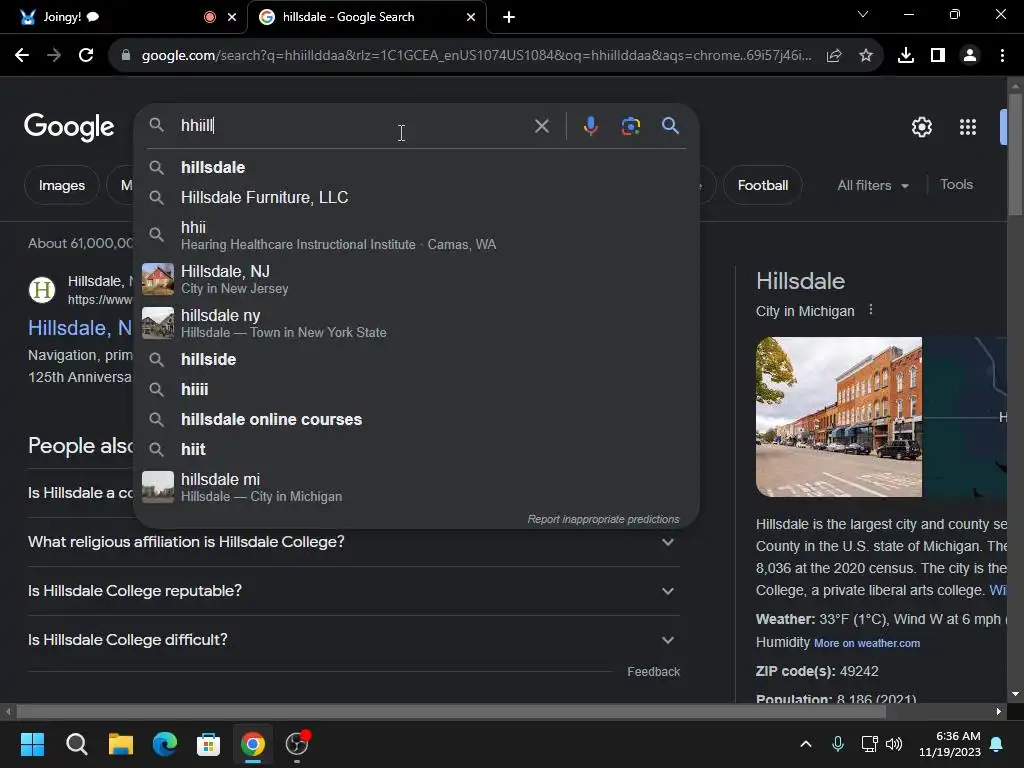Open tab search dropdown arrow

point(863,14)
